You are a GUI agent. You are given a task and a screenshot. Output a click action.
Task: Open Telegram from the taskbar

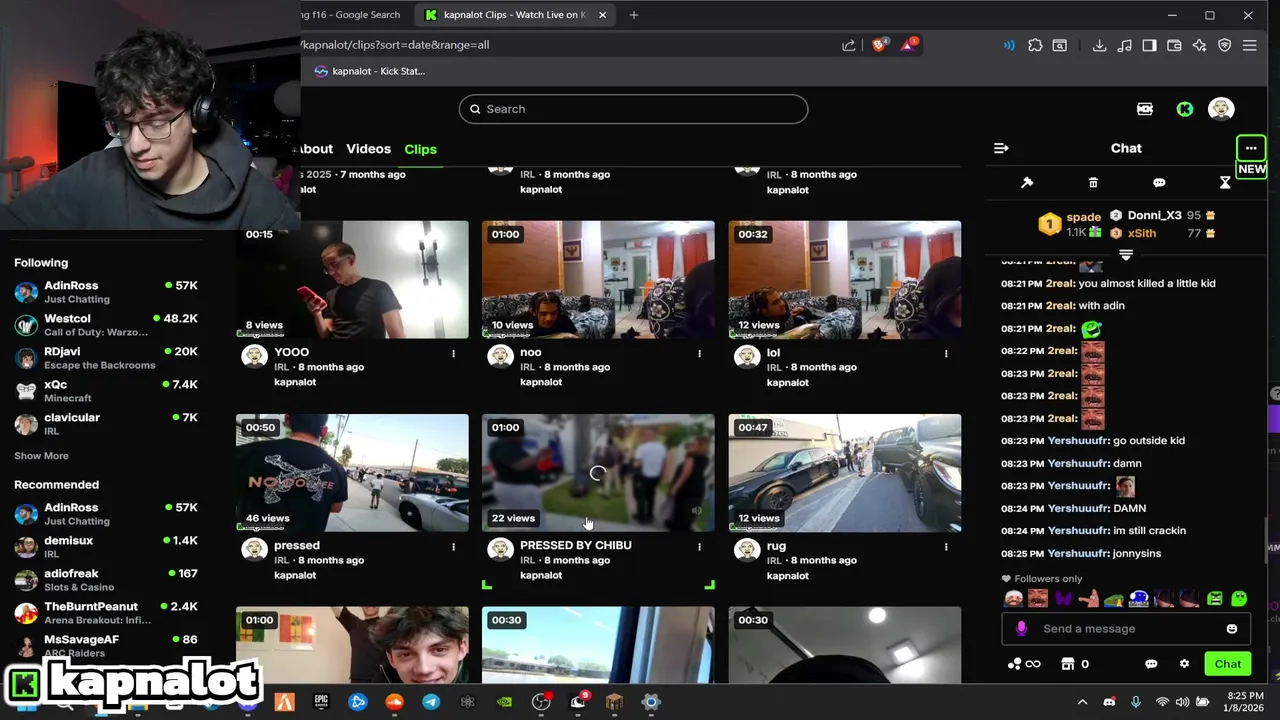pos(431,702)
